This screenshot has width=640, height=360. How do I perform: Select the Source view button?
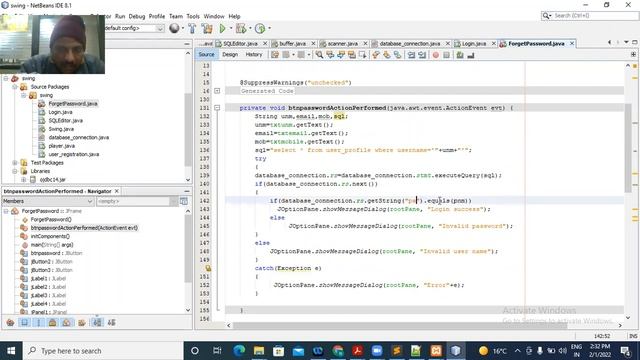tap(206, 54)
